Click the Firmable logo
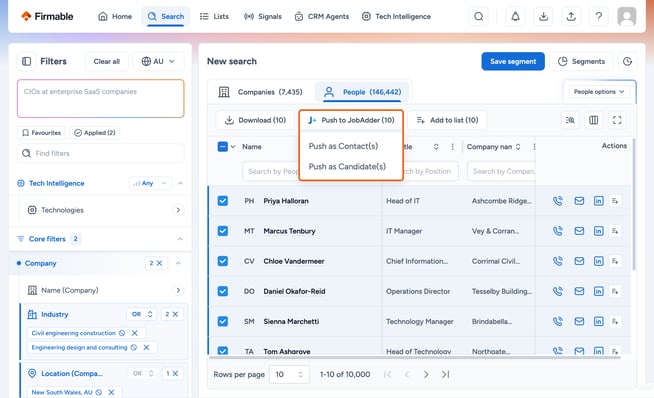The image size is (654, 398). click(x=47, y=17)
